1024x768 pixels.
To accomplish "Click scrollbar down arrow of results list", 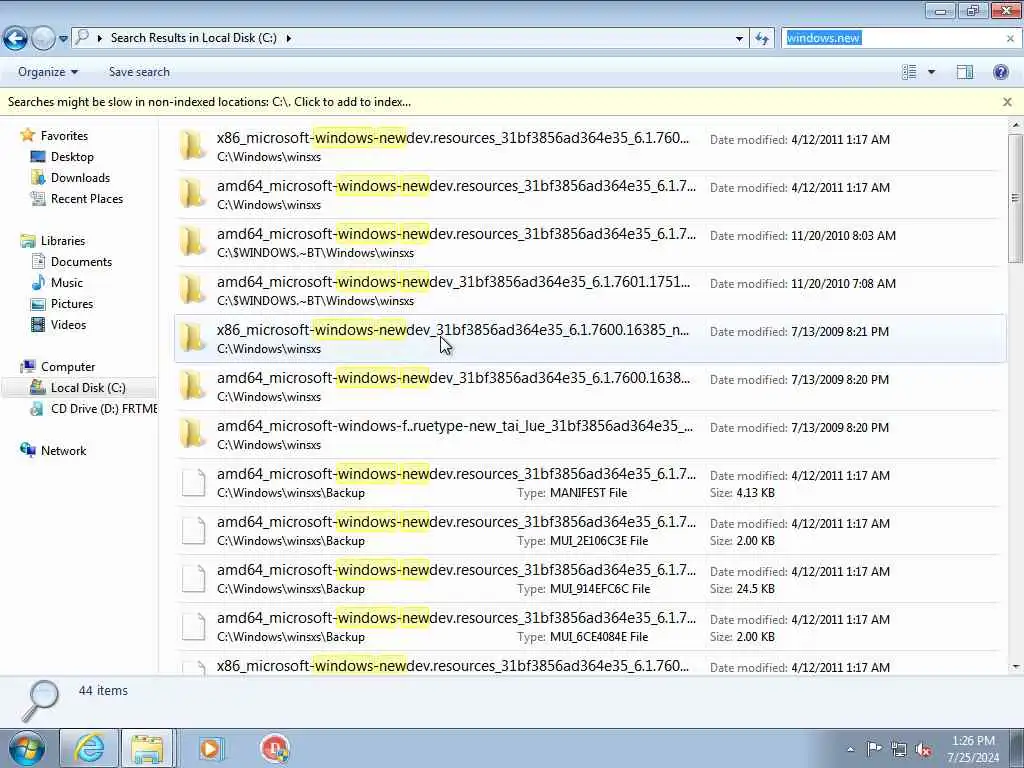I will [1016, 667].
